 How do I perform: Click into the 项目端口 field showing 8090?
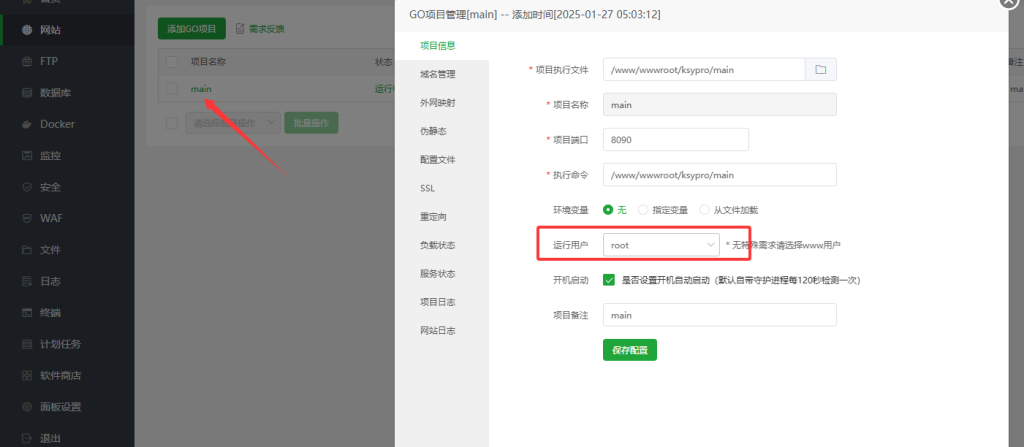tap(675, 140)
